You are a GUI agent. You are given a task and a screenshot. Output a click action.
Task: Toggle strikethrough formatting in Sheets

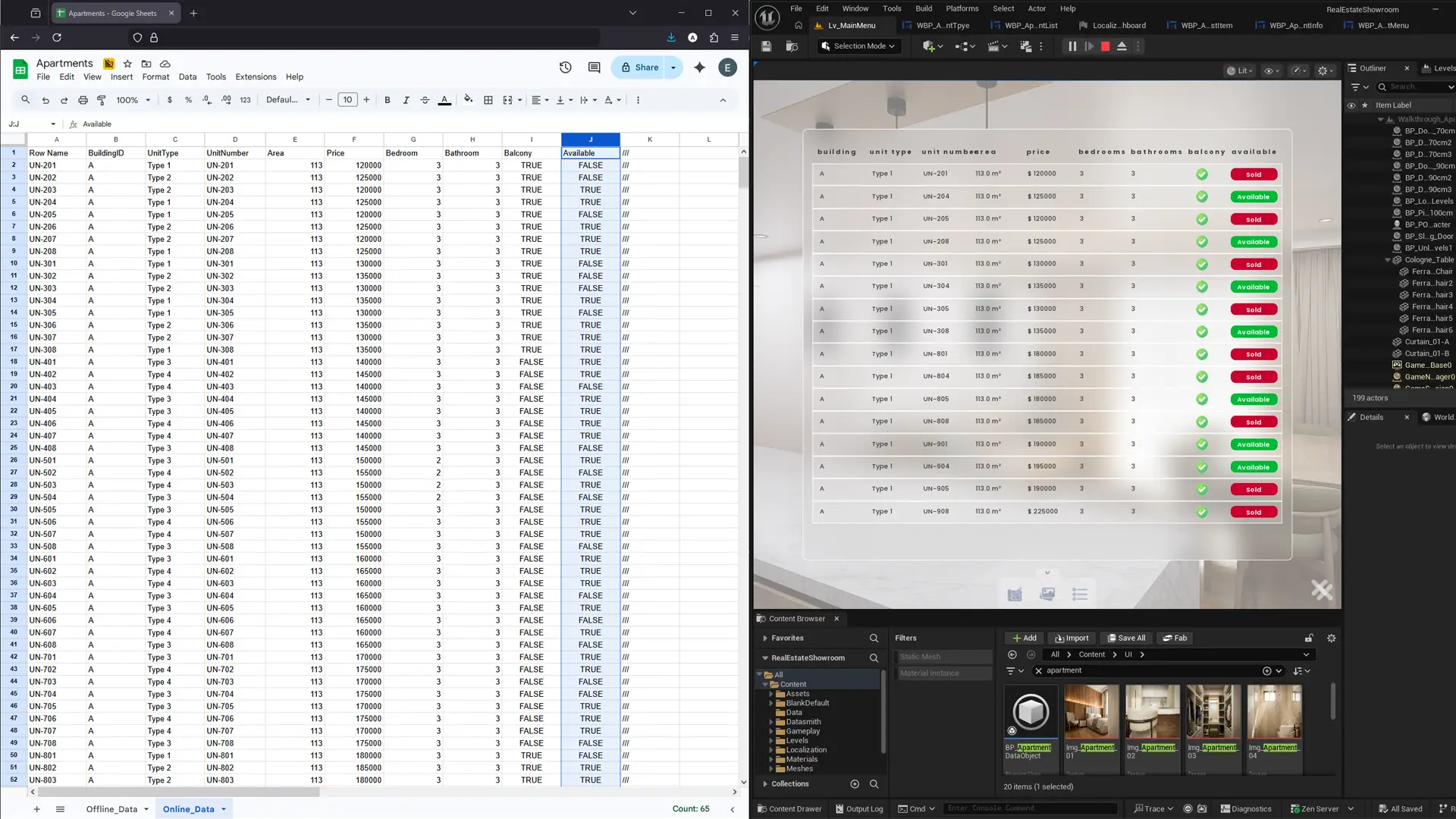425,100
